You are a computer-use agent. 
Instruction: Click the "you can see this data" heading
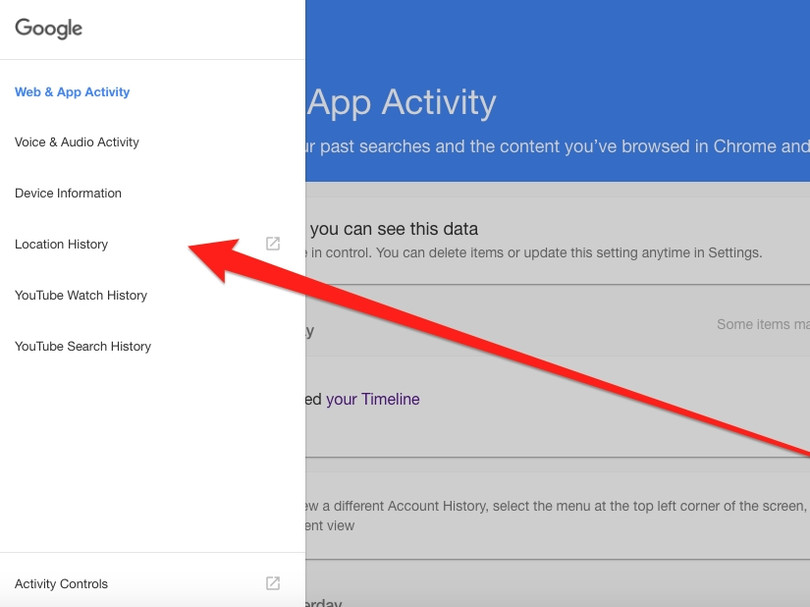[394, 229]
